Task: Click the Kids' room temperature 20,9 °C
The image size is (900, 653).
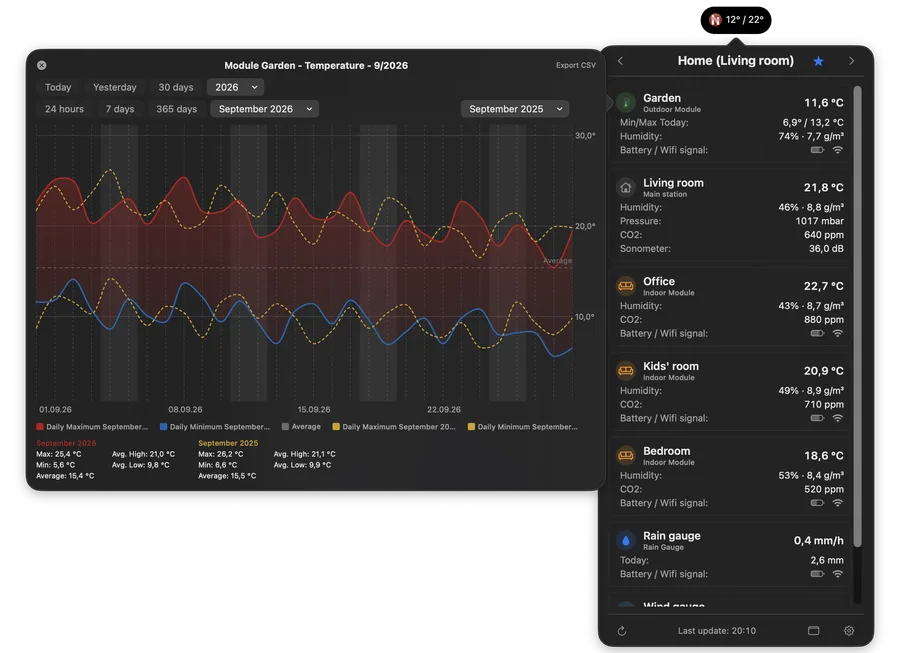Action: 824,371
